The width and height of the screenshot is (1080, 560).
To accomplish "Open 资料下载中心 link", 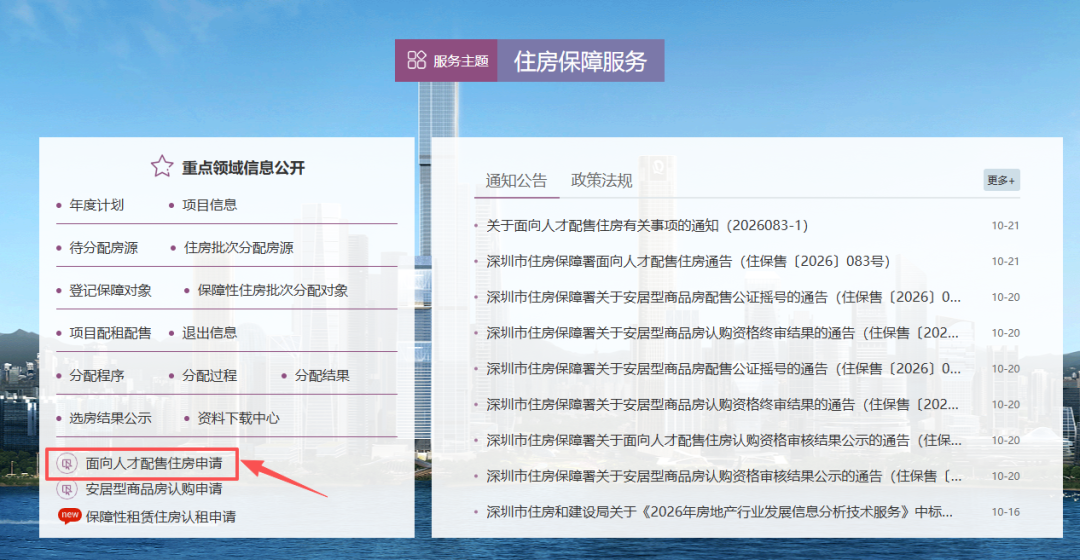I will coord(238,418).
